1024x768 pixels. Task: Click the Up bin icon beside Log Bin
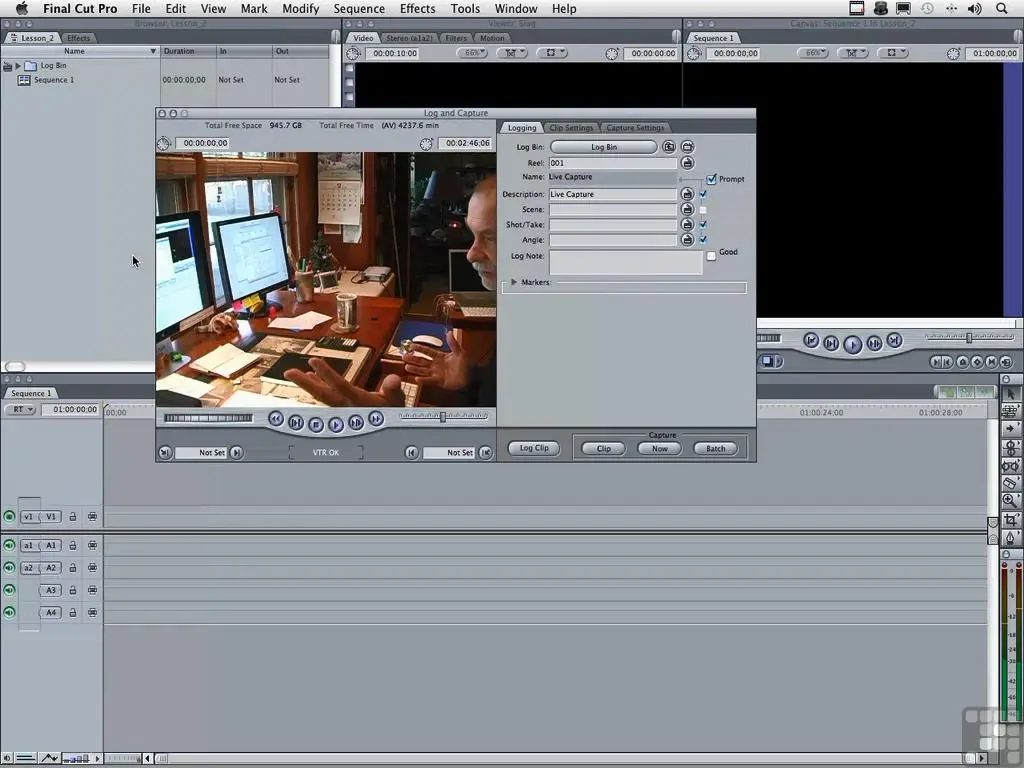coord(669,147)
